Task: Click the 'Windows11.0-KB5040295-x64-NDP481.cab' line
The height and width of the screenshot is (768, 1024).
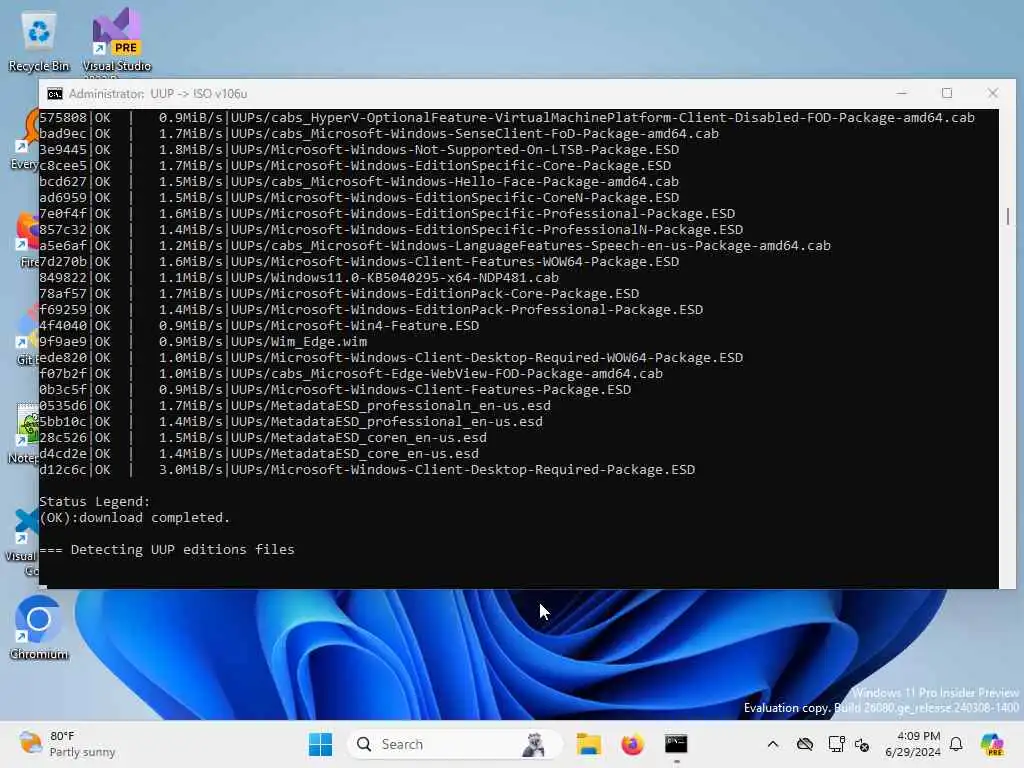Action: pyautogui.click(x=299, y=278)
